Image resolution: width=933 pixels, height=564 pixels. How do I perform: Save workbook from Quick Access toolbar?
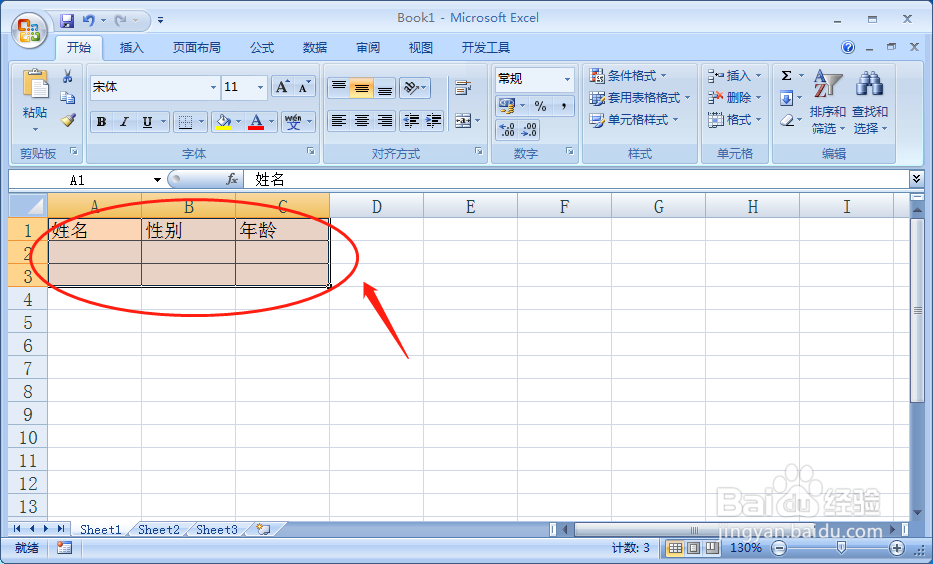pos(67,21)
